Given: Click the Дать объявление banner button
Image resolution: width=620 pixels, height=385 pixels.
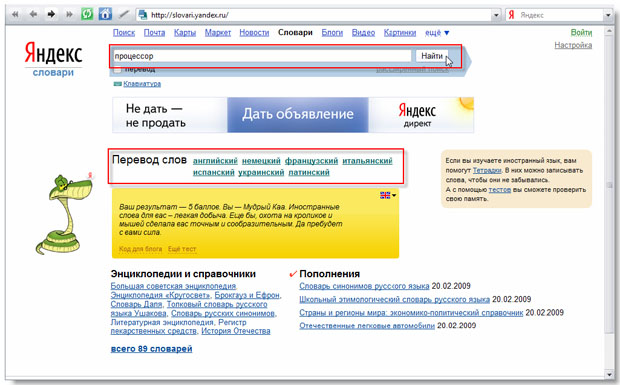Looking at the screenshot, I should tap(298, 115).
